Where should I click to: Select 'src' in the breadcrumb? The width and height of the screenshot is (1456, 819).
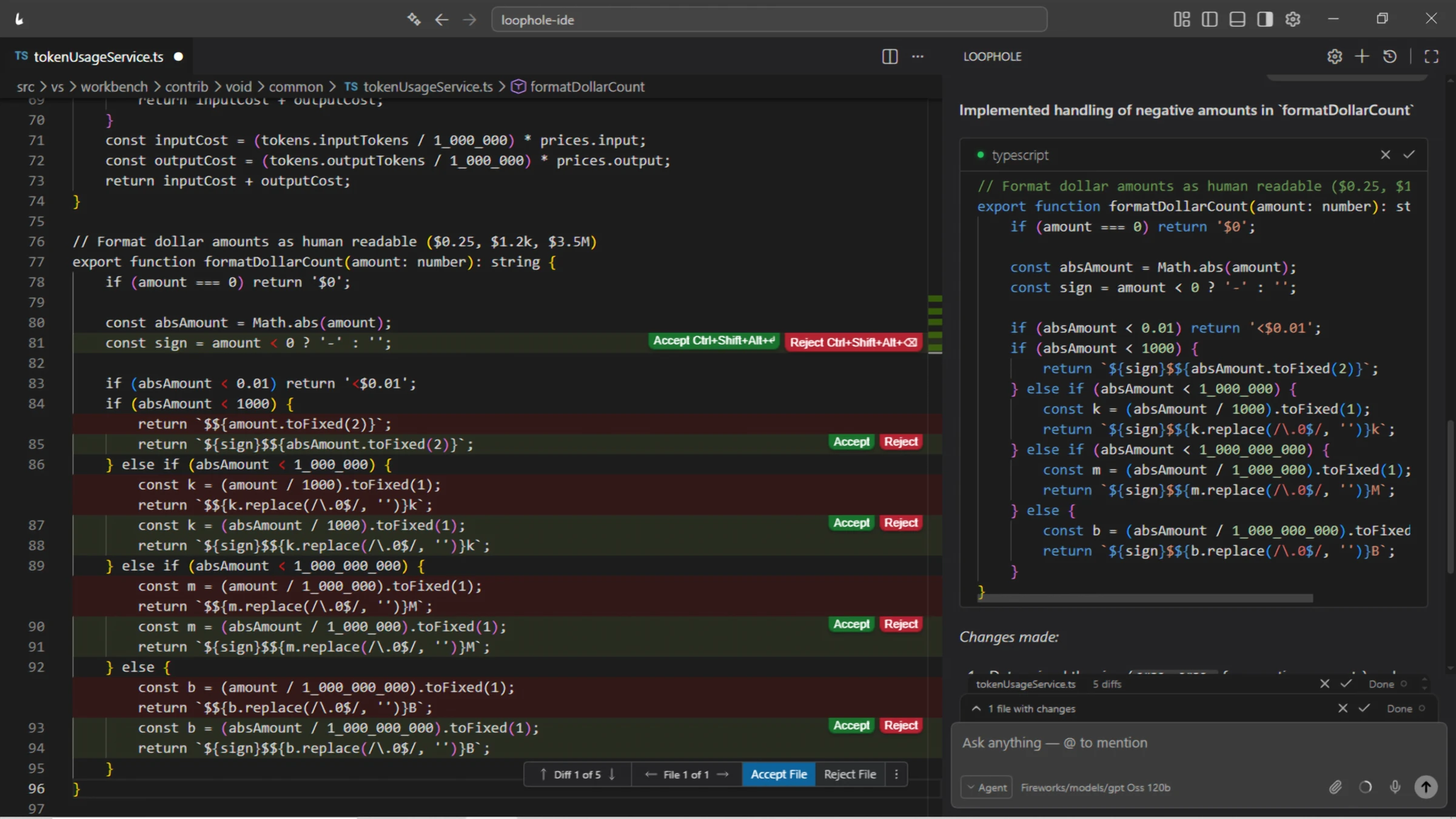(25, 87)
